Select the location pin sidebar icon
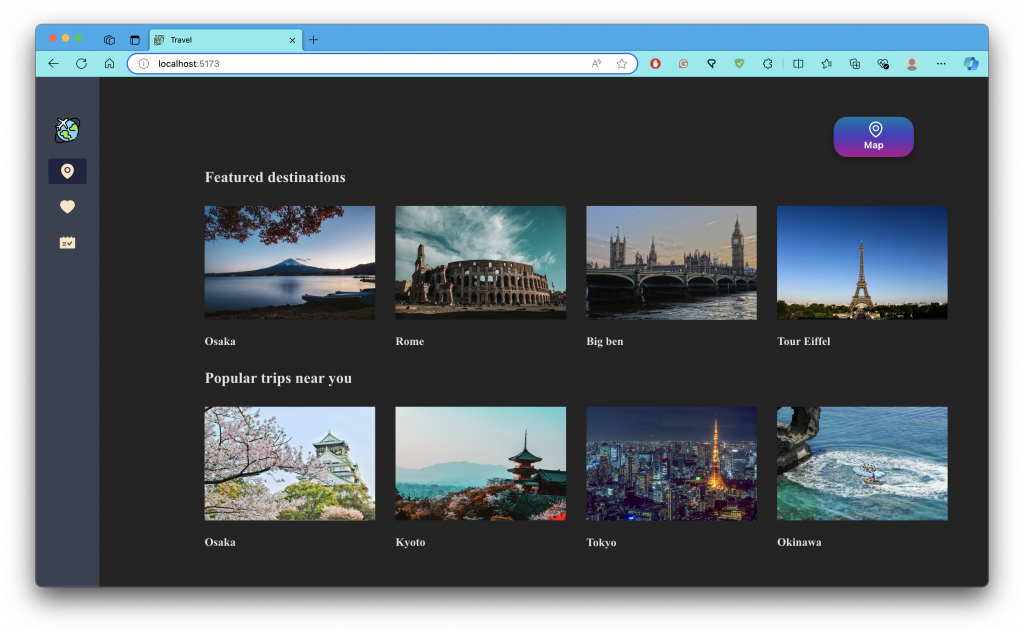The image size is (1024, 634). 67,171
